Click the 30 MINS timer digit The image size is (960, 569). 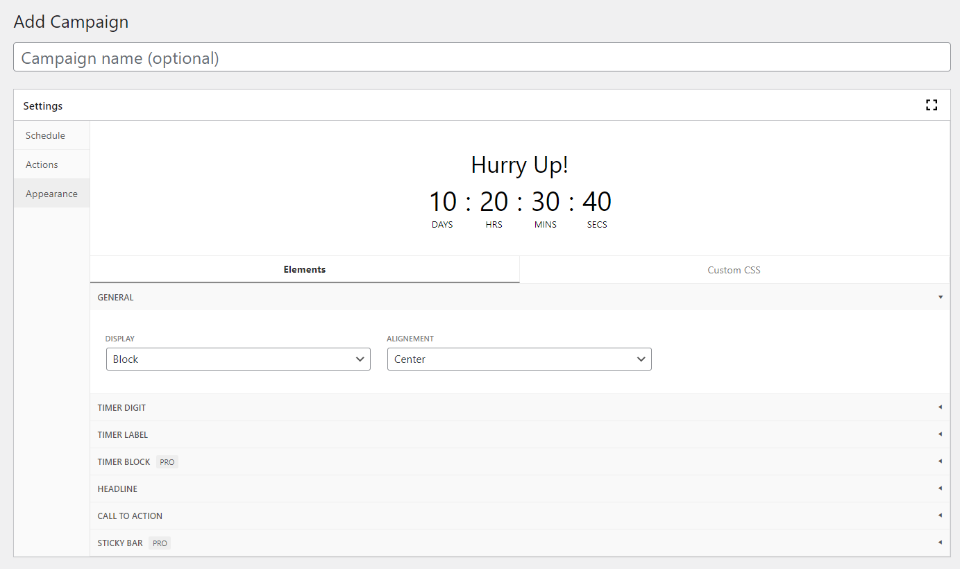[x=545, y=202]
